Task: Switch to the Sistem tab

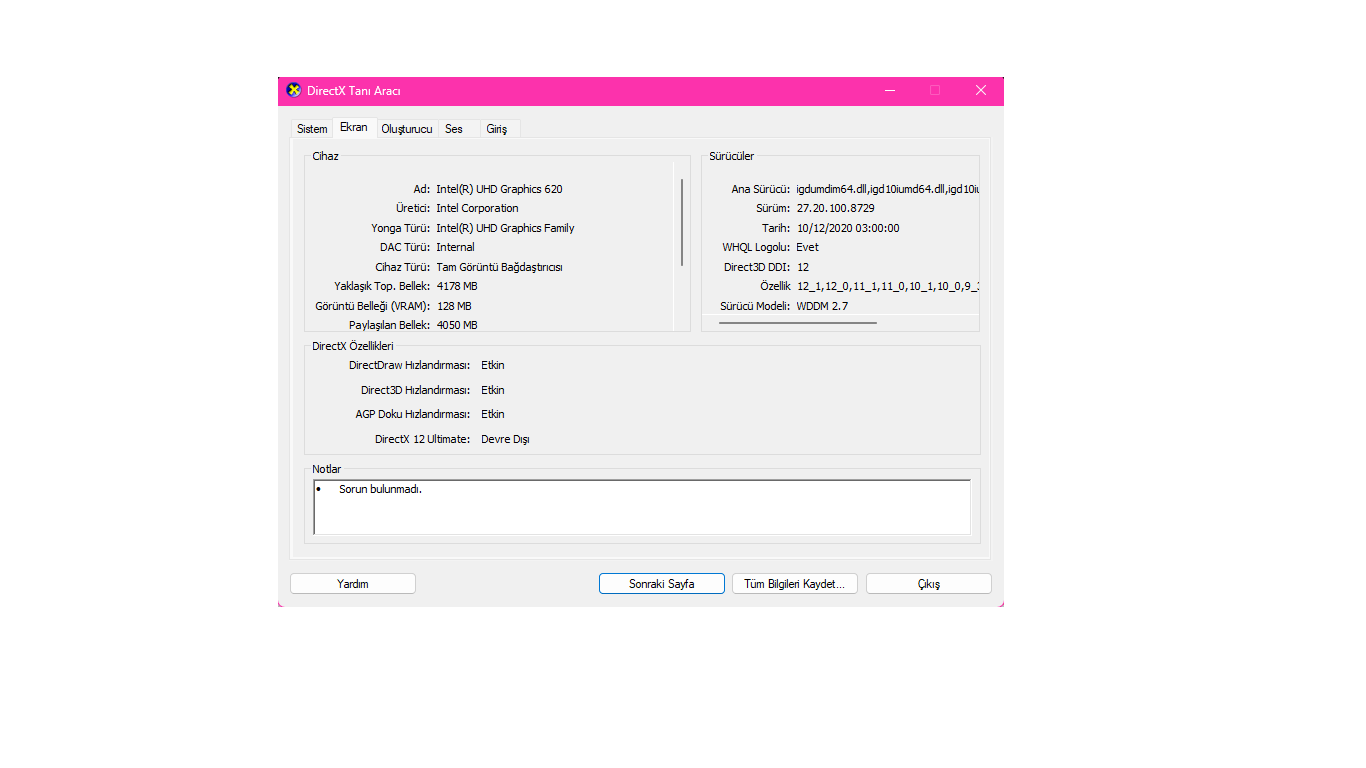Action: coord(312,129)
